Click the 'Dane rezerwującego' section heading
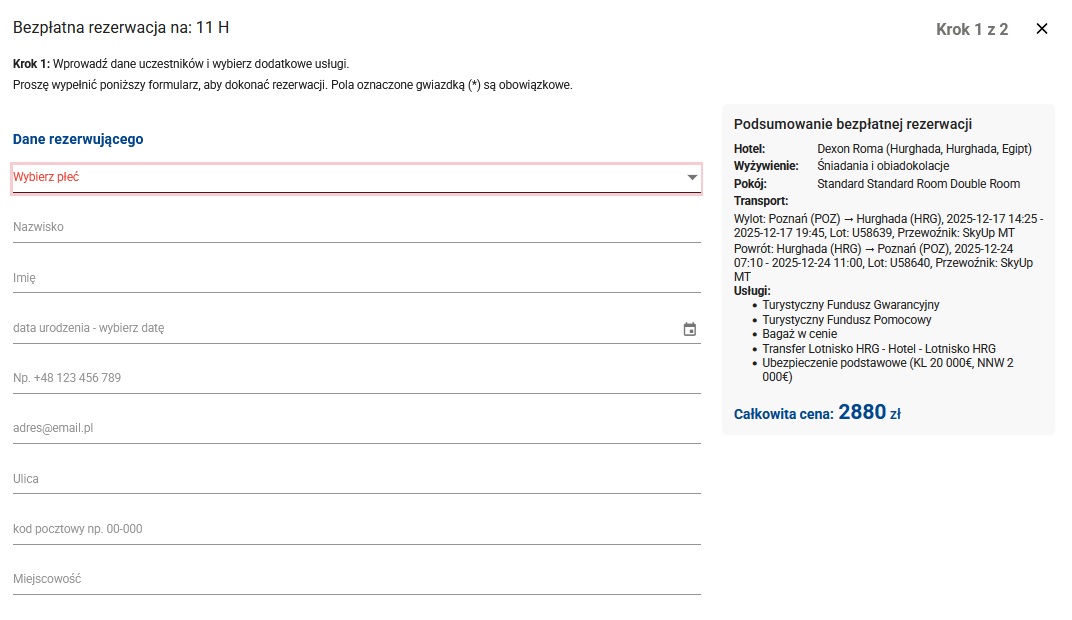Screen dimensions: 1072x620 coord(78,140)
